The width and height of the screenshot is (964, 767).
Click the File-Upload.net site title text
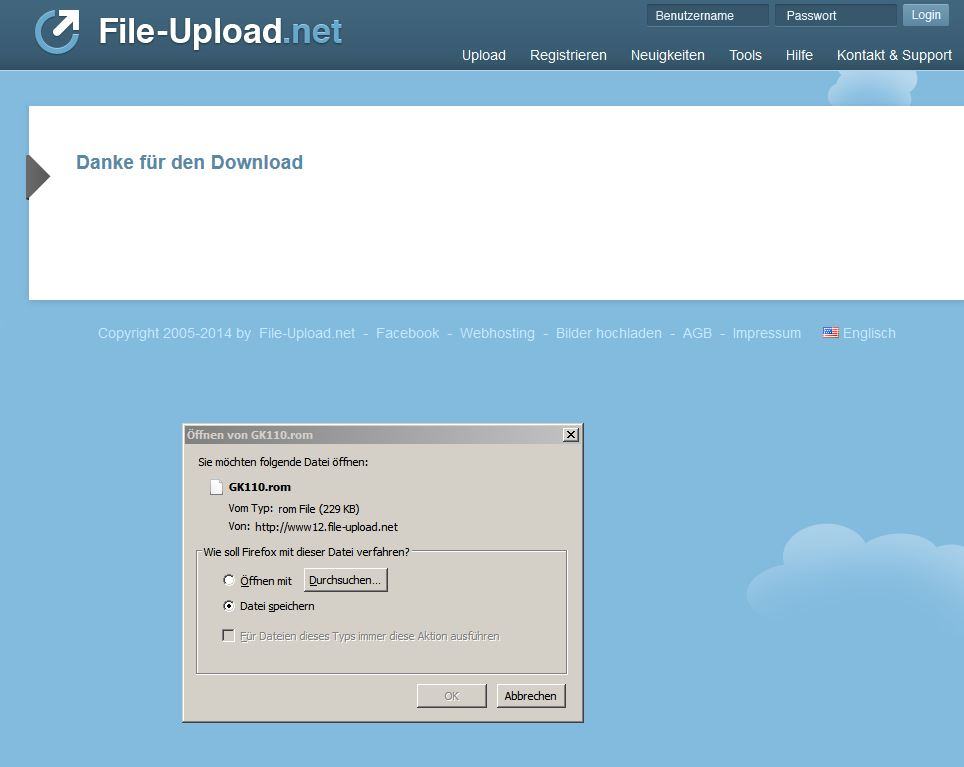pos(220,31)
